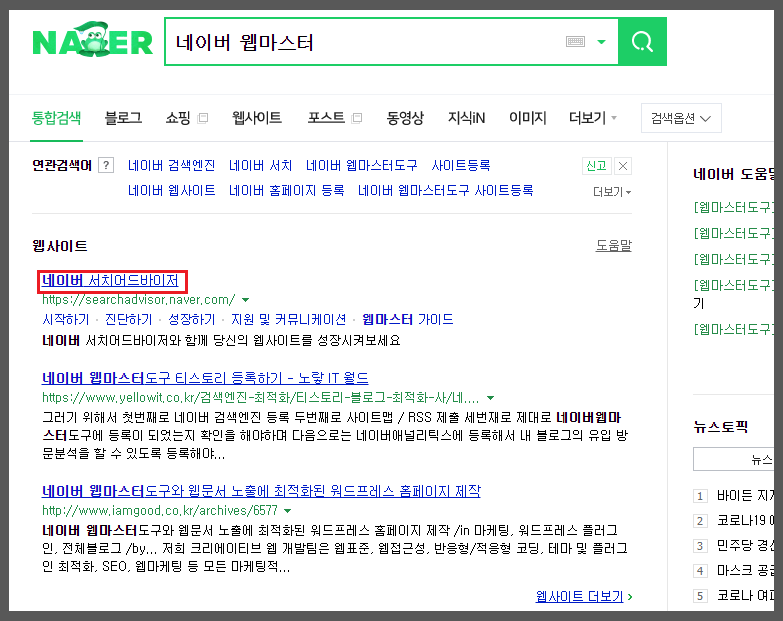Open the 이미지 tab
Viewport: 783px width, 621px height.
(528, 118)
